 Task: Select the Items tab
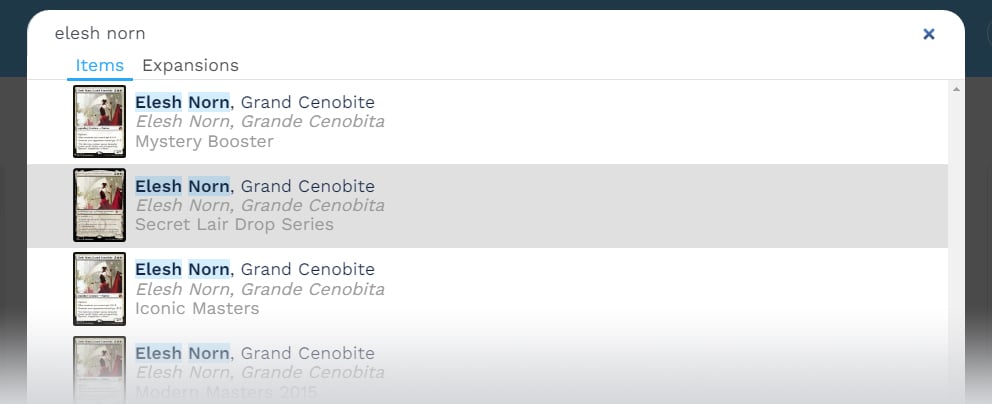coord(99,66)
